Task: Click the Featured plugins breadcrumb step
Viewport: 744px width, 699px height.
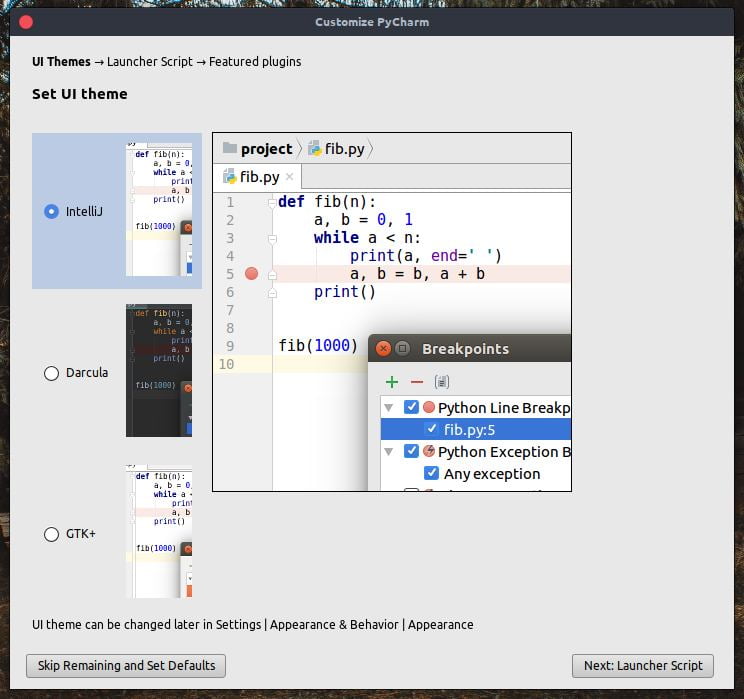Action: tap(255, 62)
